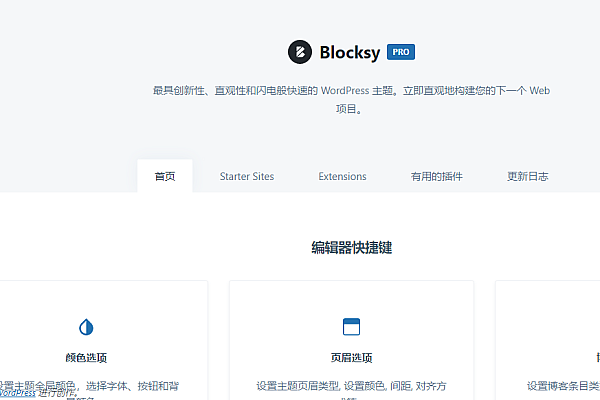Click the description starting 设置博客条目
Viewport: 600px width, 400px height.
pos(563,386)
